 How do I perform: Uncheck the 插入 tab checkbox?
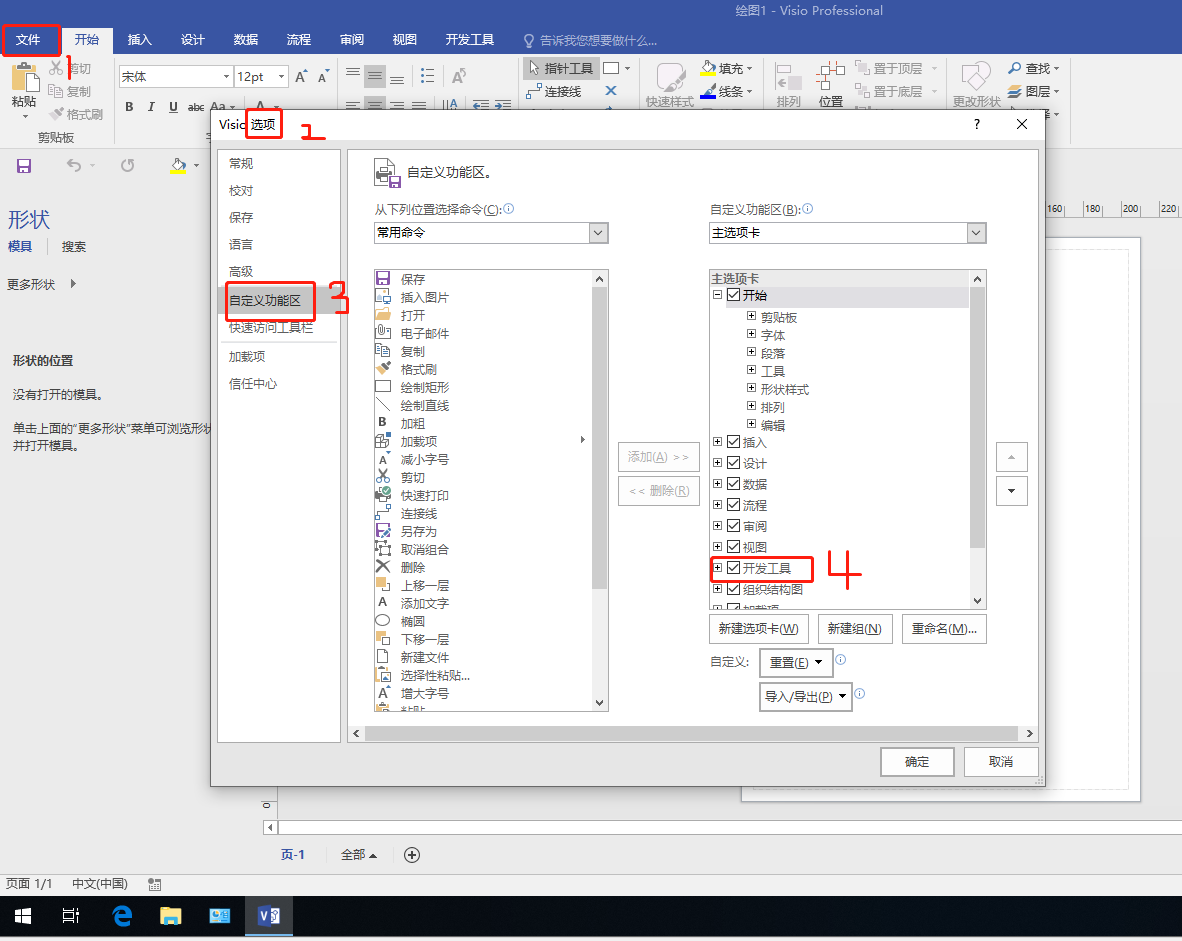coord(734,442)
